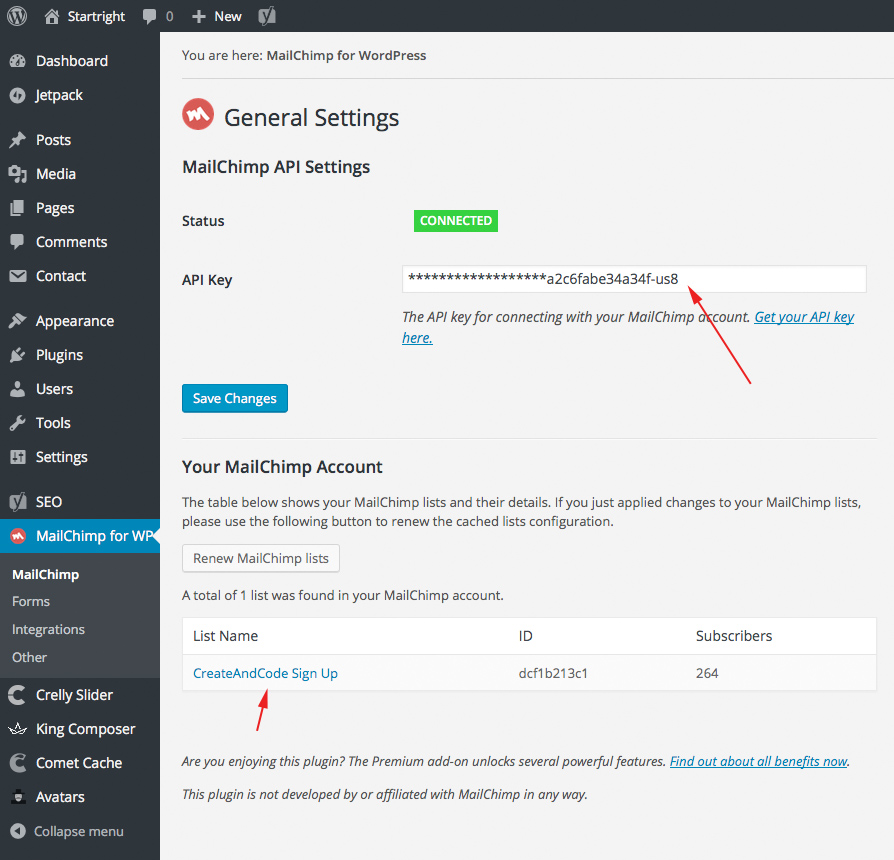This screenshot has height=860, width=894.
Task: Click the Users person icon
Action: pos(18,389)
